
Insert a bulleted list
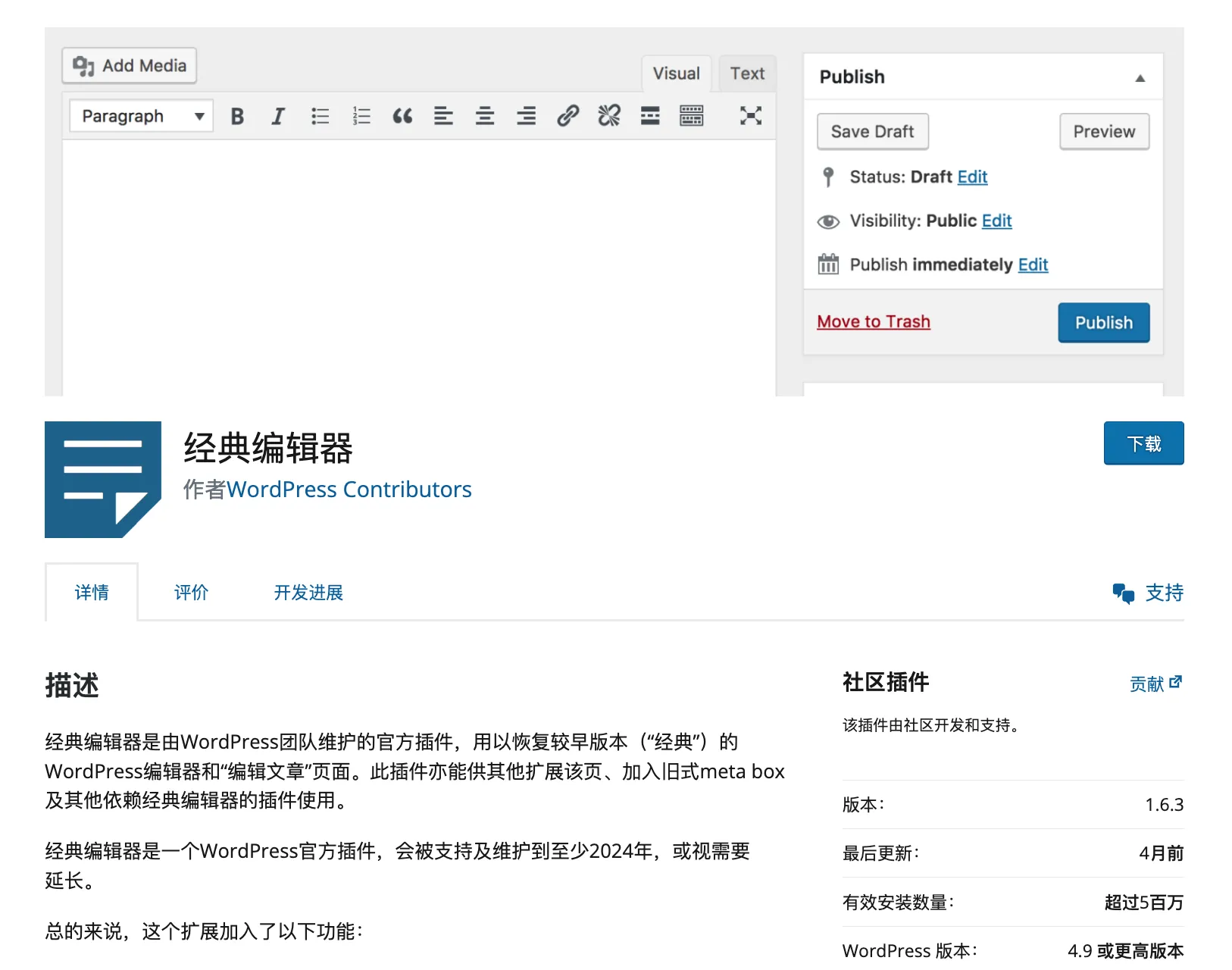coord(320,116)
